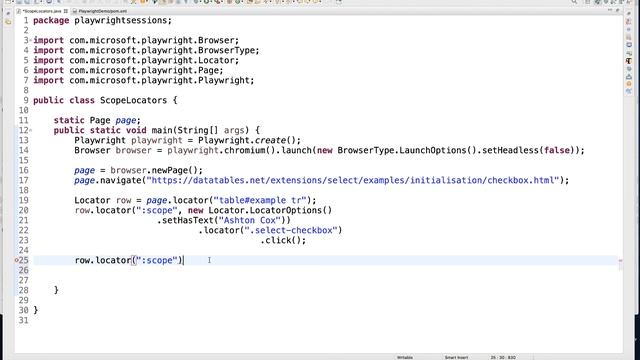Click the datatables.net URL string on line 17
Image resolution: width=640 pixels, height=360 pixels.
point(353,180)
